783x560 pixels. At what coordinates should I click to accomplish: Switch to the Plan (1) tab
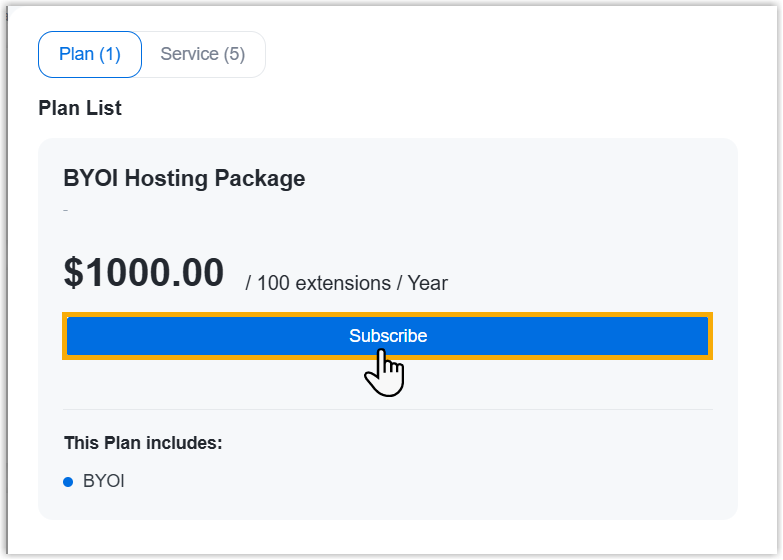pyautogui.click(x=90, y=54)
